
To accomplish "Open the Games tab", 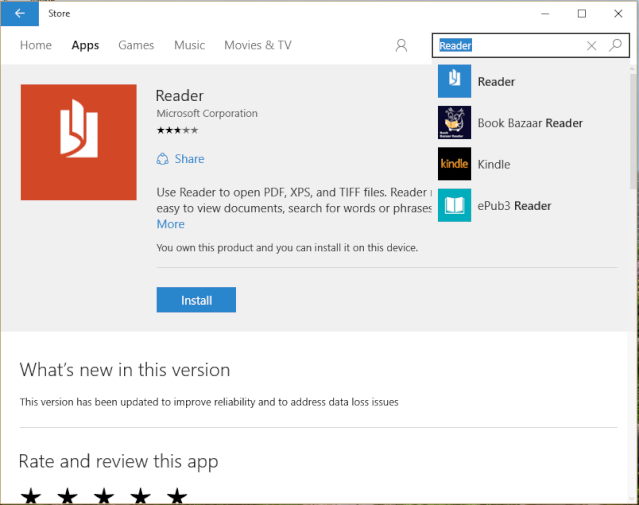I will pyautogui.click(x=136, y=45).
